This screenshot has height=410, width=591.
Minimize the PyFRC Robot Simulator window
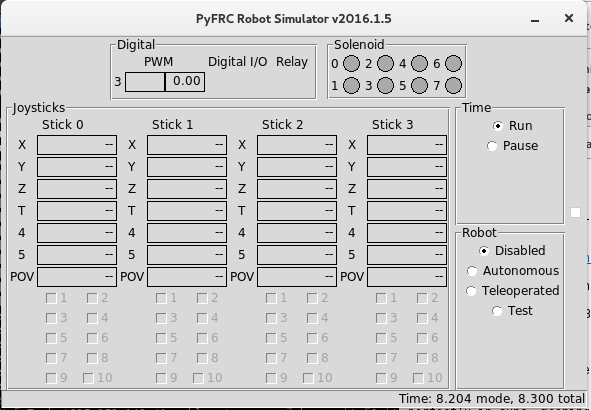tap(534, 19)
